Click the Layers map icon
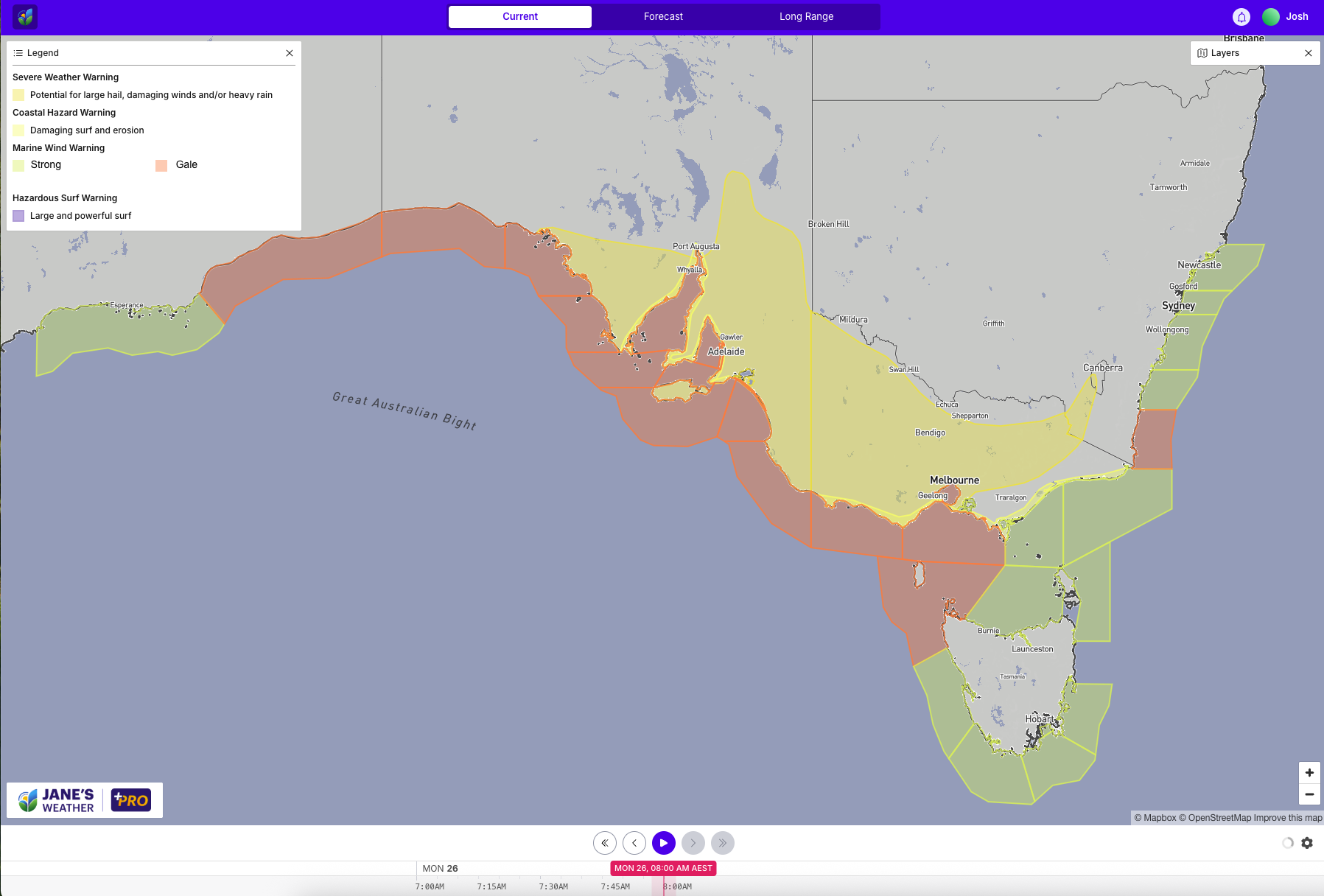Image resolution: width=1324 pixels, height=896 pixels. [x=1202, y=53]
